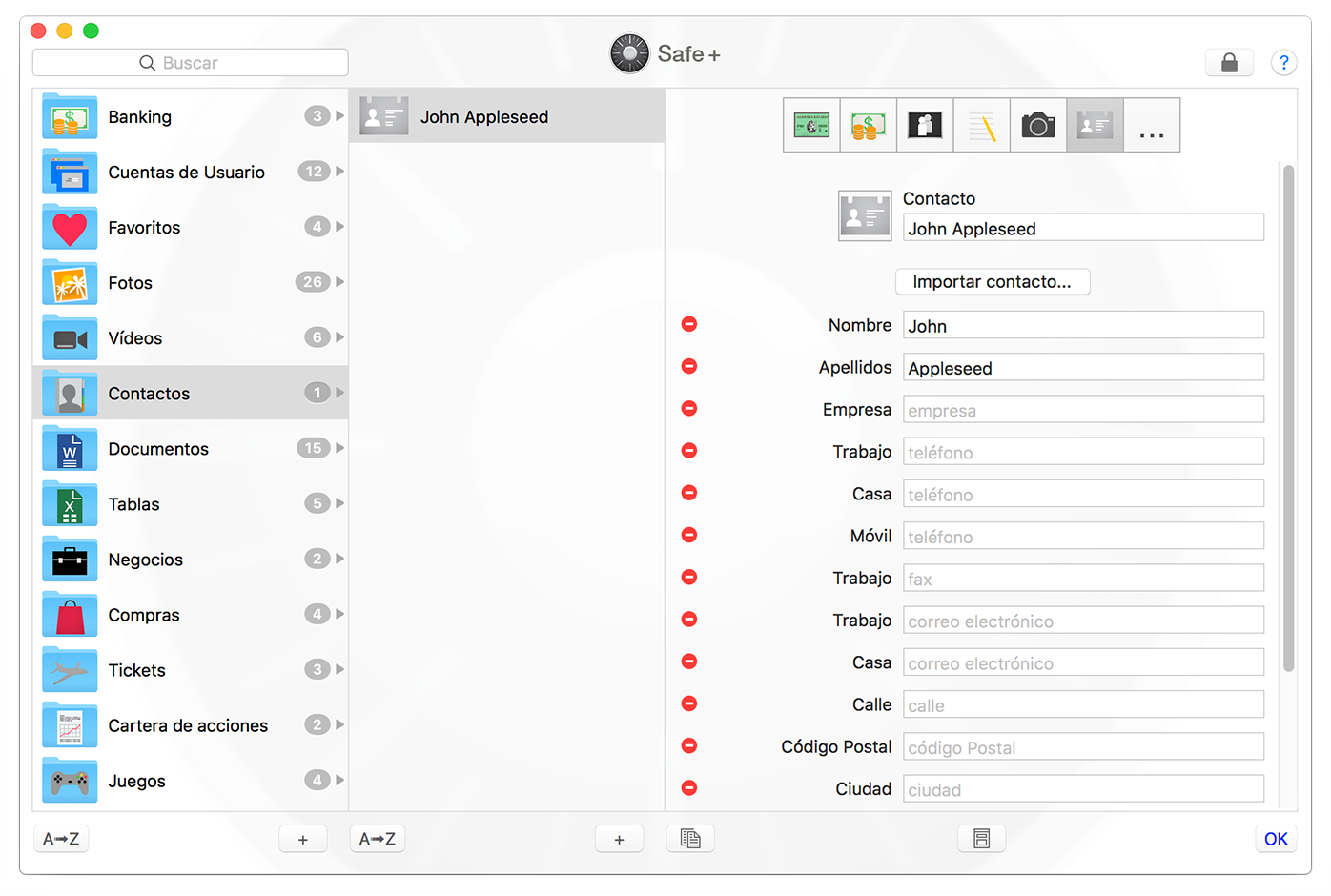Choose the camera photo template icon
1331x896 pixels.
tap(1038, 125)
